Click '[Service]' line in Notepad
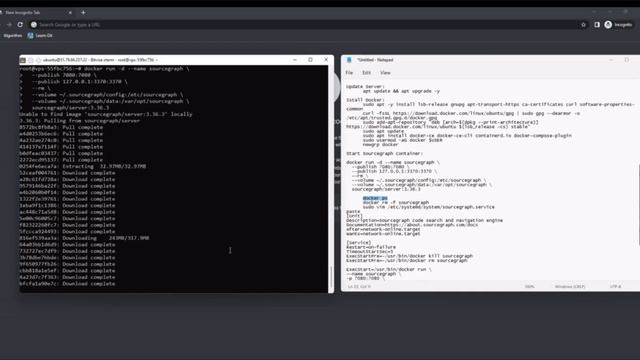 point(358,242)
